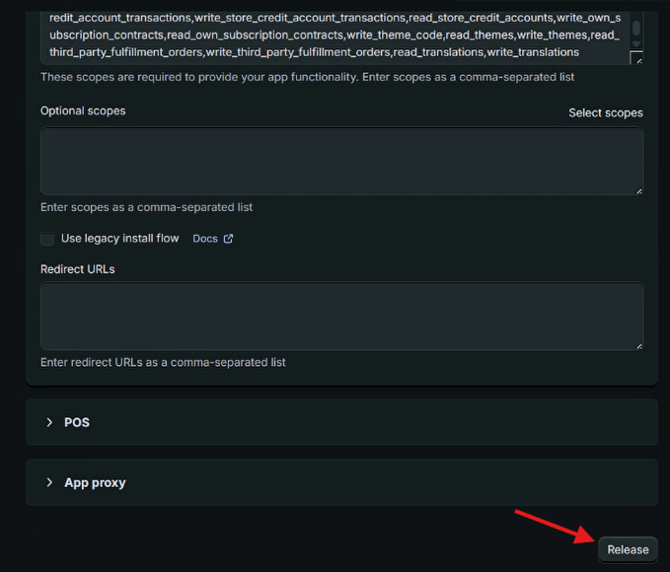Focus the Redirect URLs text area
This screenshot has height=572, width=670.
340,315
